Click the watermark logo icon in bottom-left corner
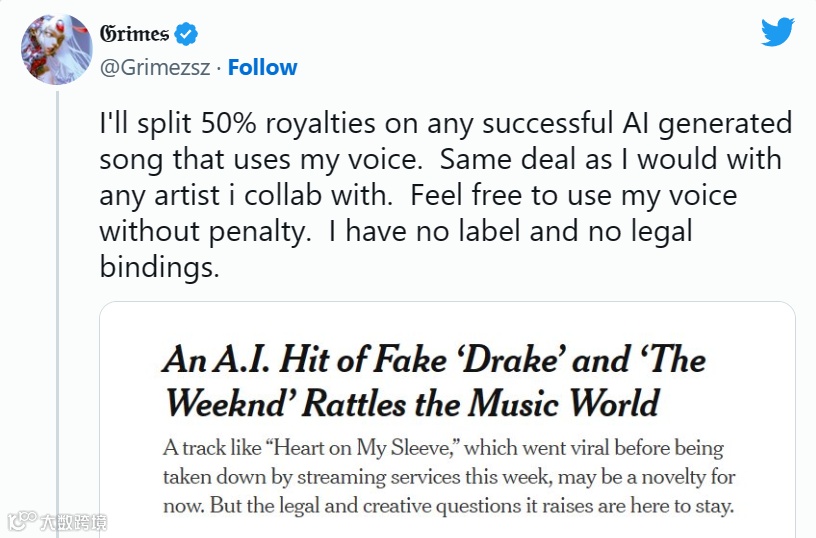 click(20, 521)
